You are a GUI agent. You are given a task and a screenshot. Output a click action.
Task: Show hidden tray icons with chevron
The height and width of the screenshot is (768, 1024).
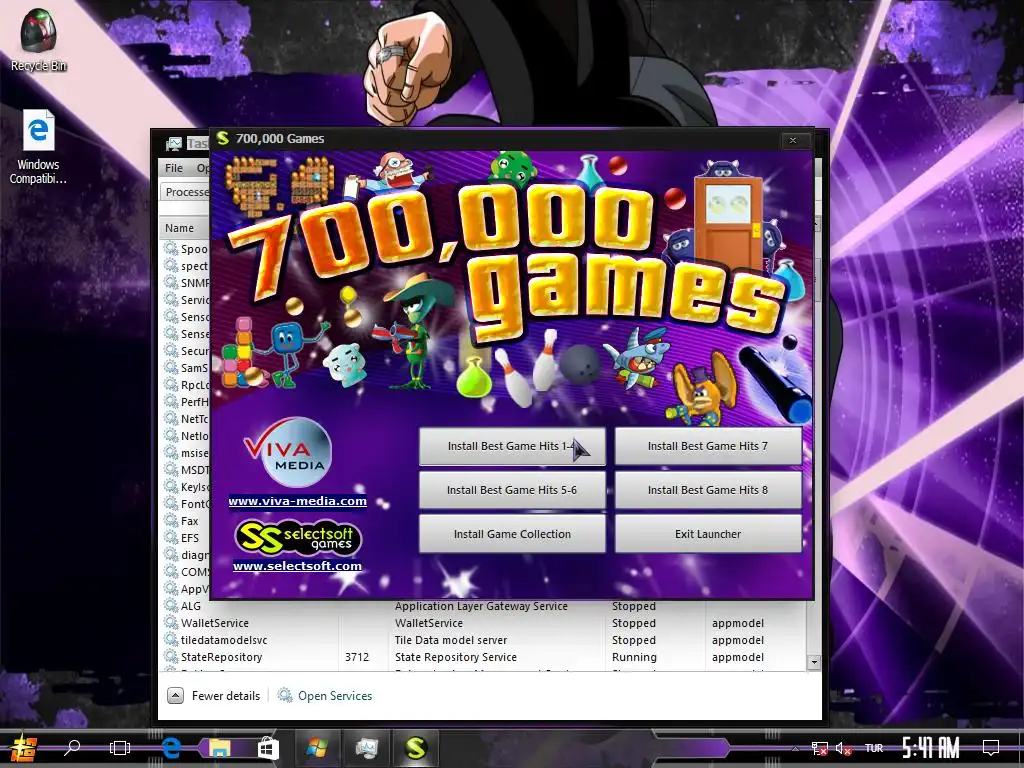click(795, 748)
